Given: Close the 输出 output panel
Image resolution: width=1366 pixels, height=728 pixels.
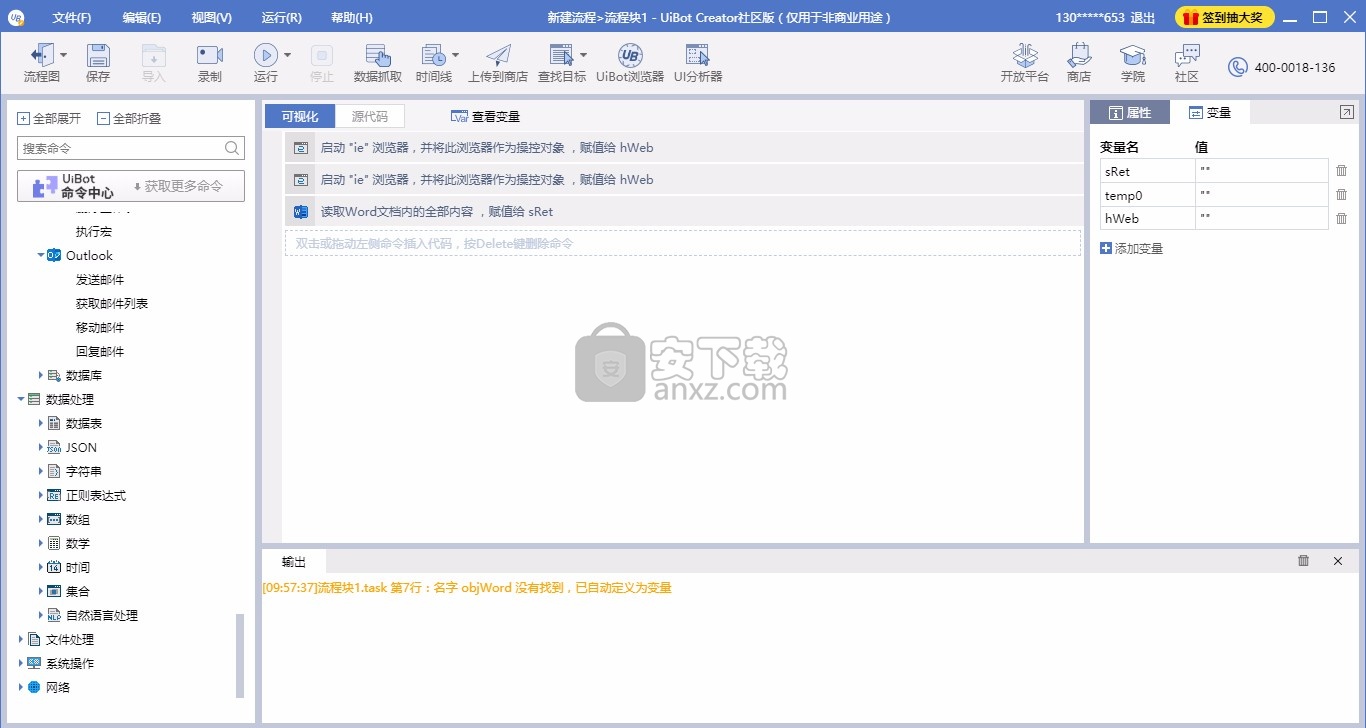Looking at the screenshot, I should point(1338,561).
